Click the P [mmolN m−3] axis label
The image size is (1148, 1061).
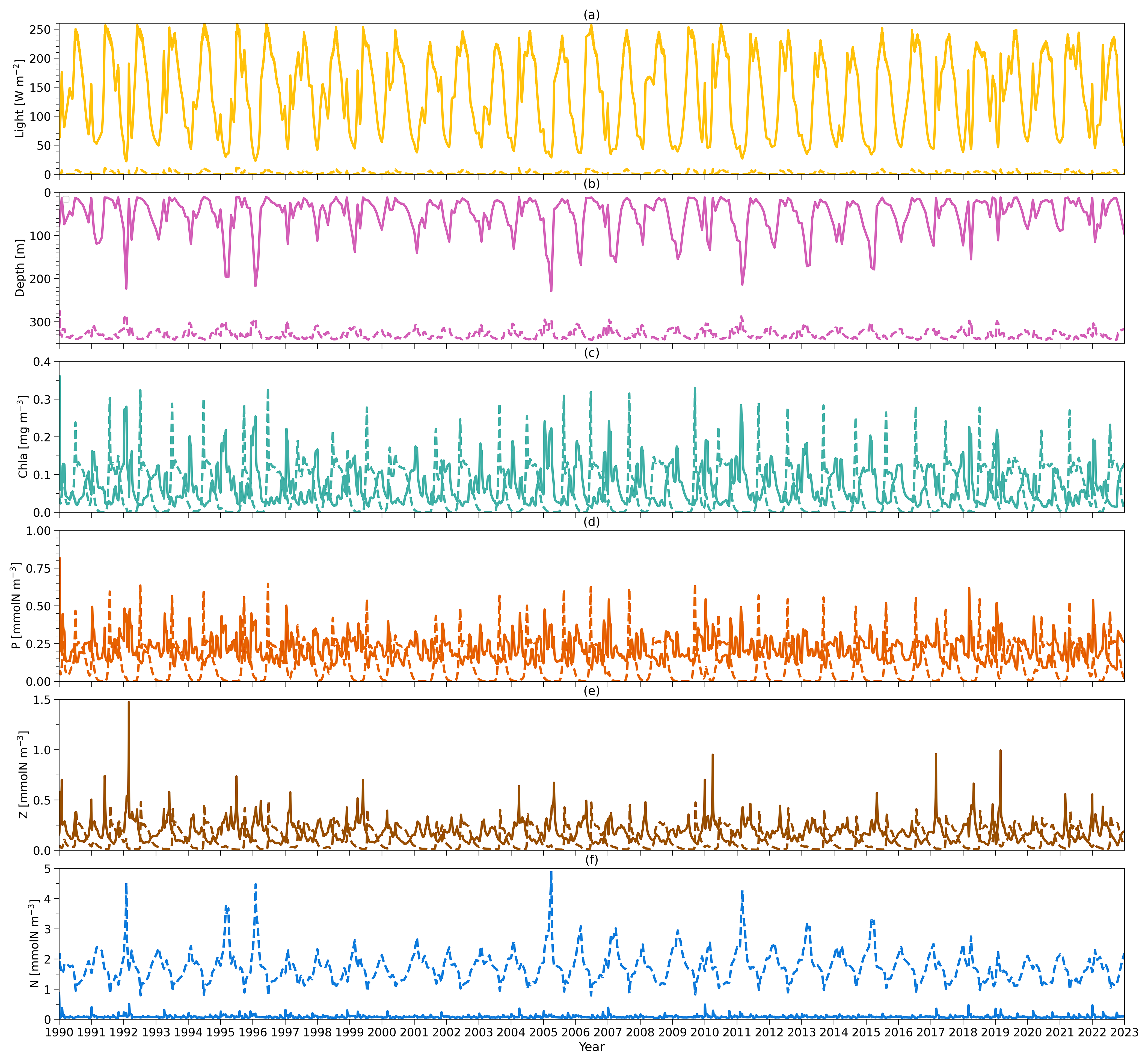pyautogui.click(x=17, y=606)
